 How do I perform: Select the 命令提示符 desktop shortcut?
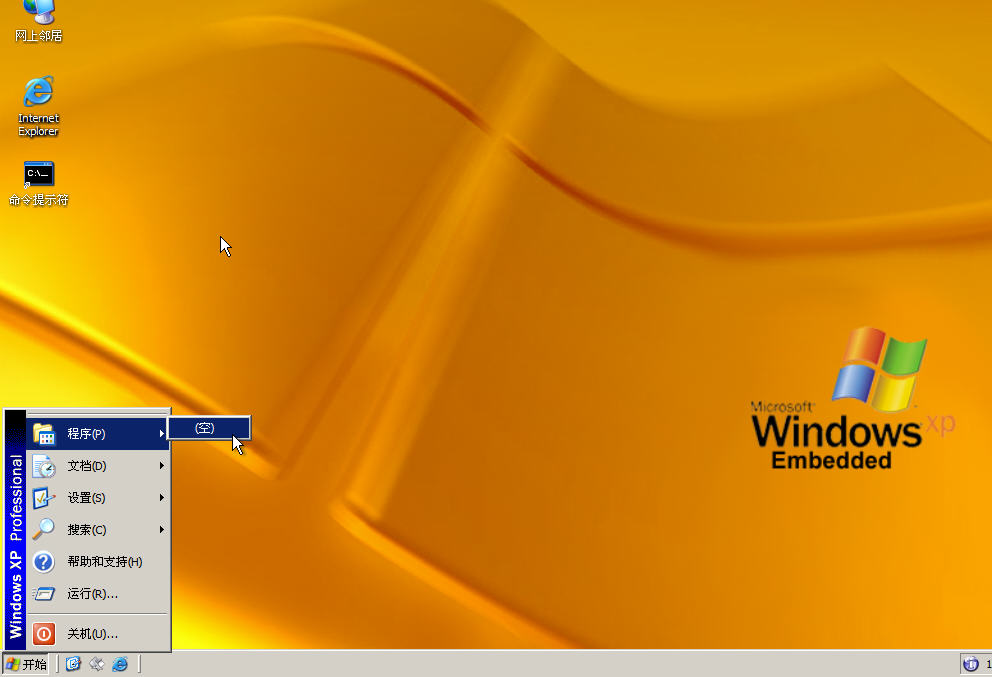pos(39,183)
